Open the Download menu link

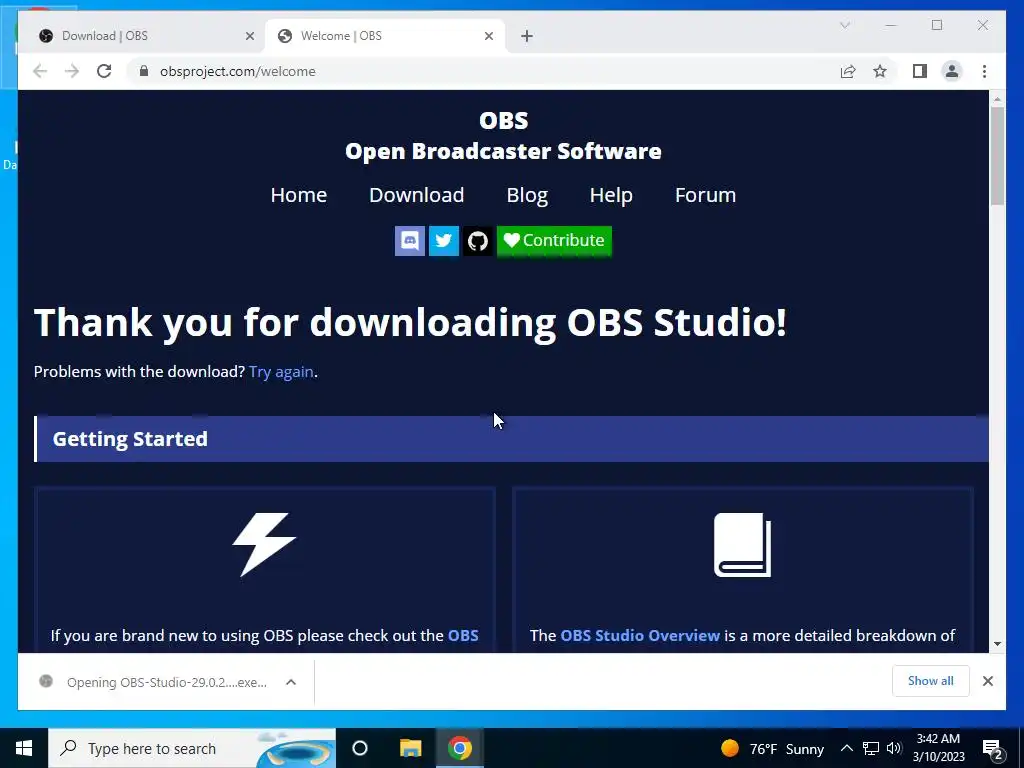(417, 195)
